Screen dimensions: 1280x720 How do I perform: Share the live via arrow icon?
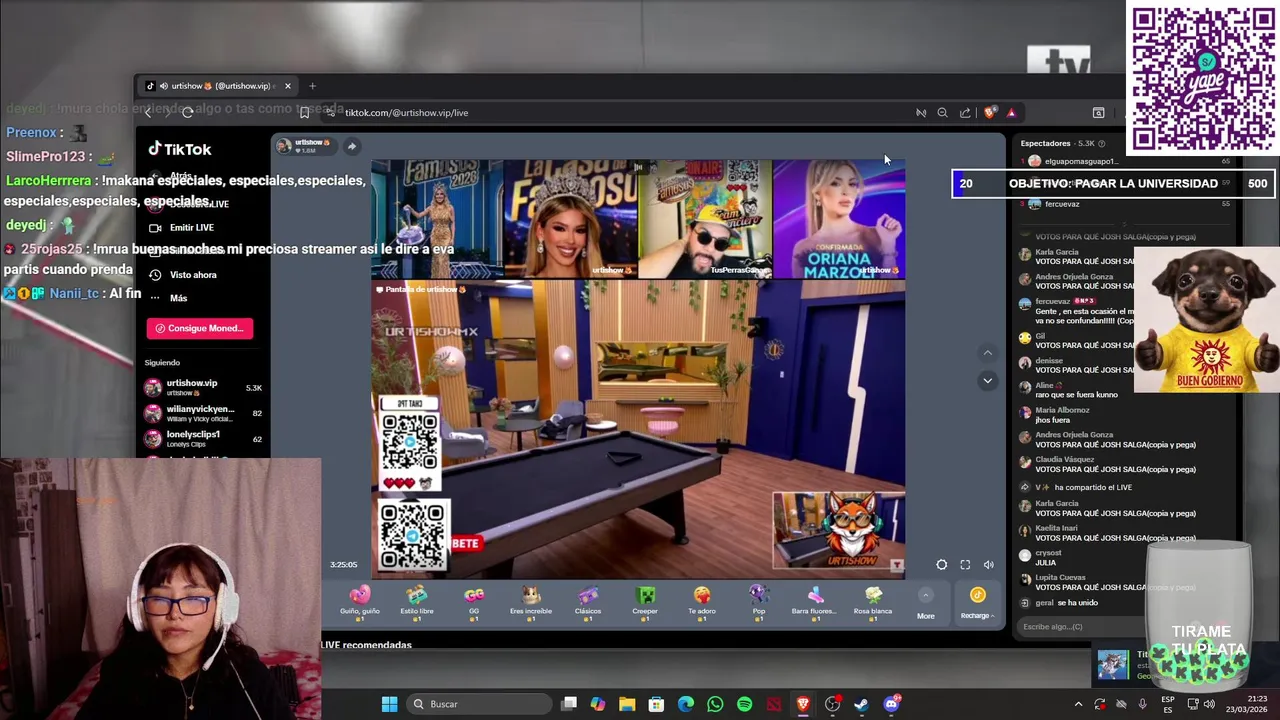351,146
